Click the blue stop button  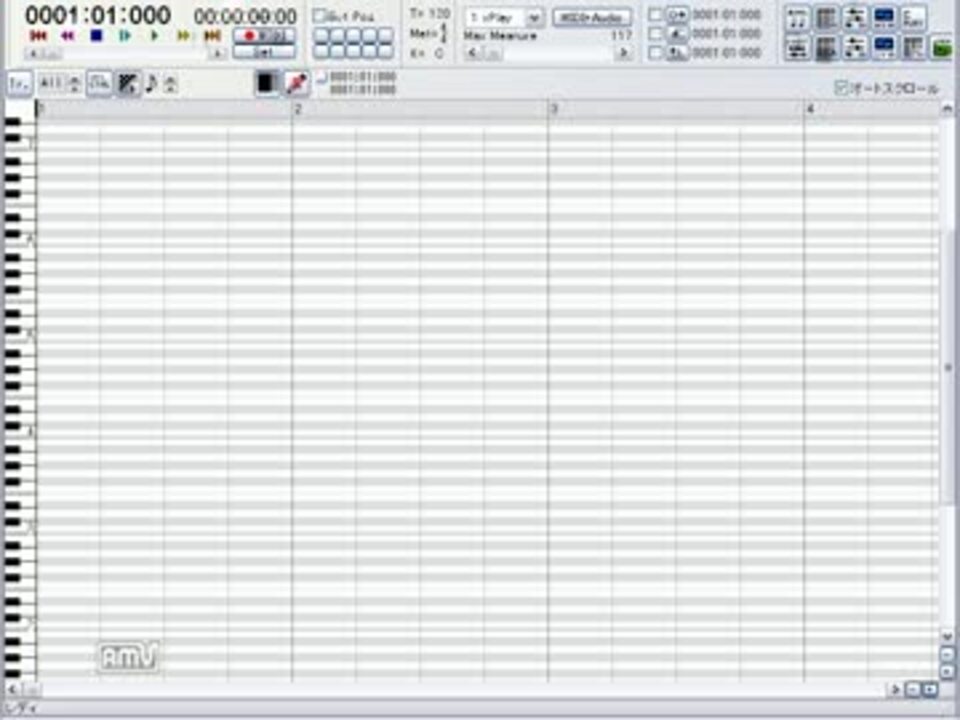click(x=96, y=36)
